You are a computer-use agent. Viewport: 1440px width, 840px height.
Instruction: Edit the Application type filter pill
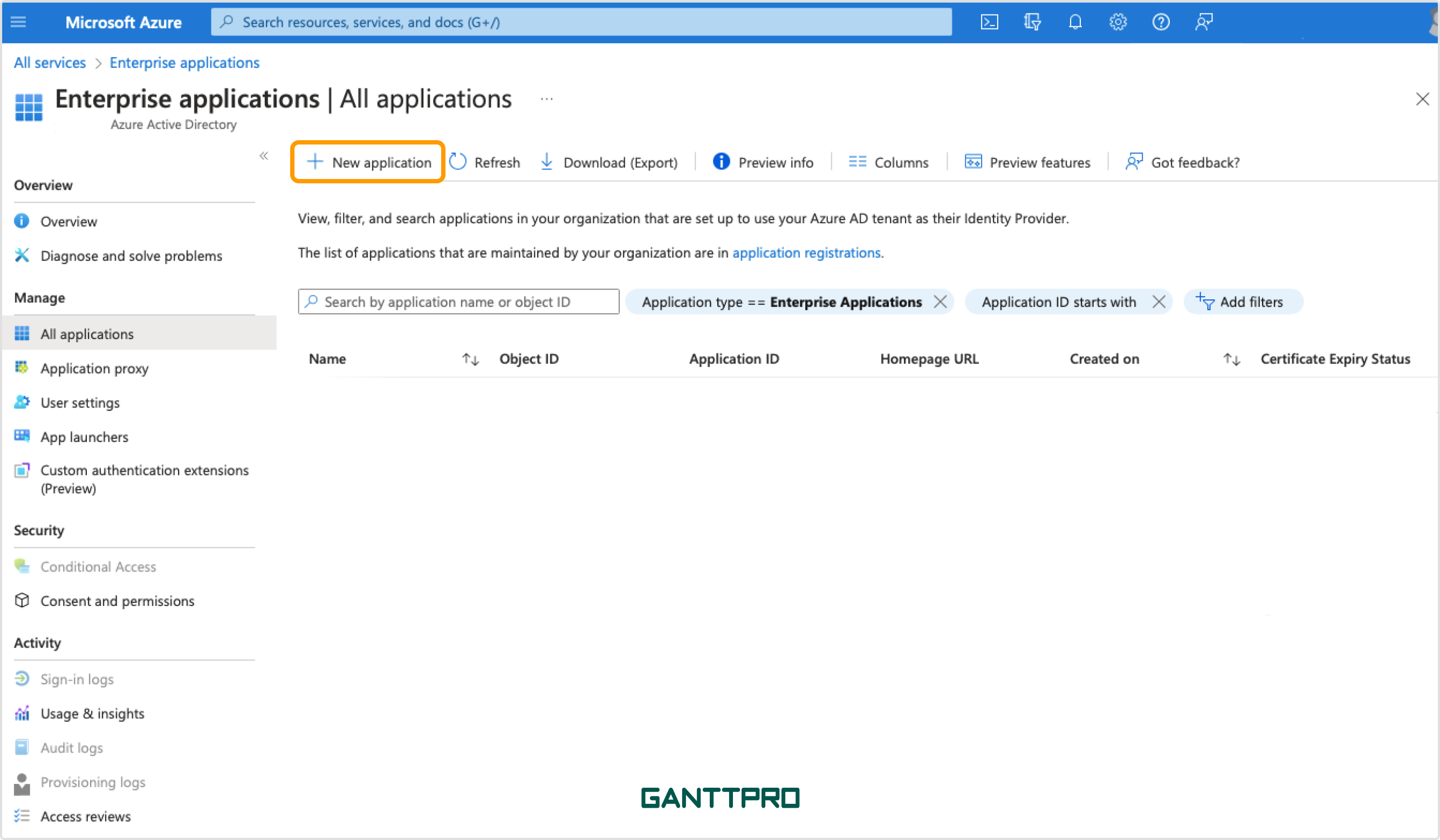point(781,302)
